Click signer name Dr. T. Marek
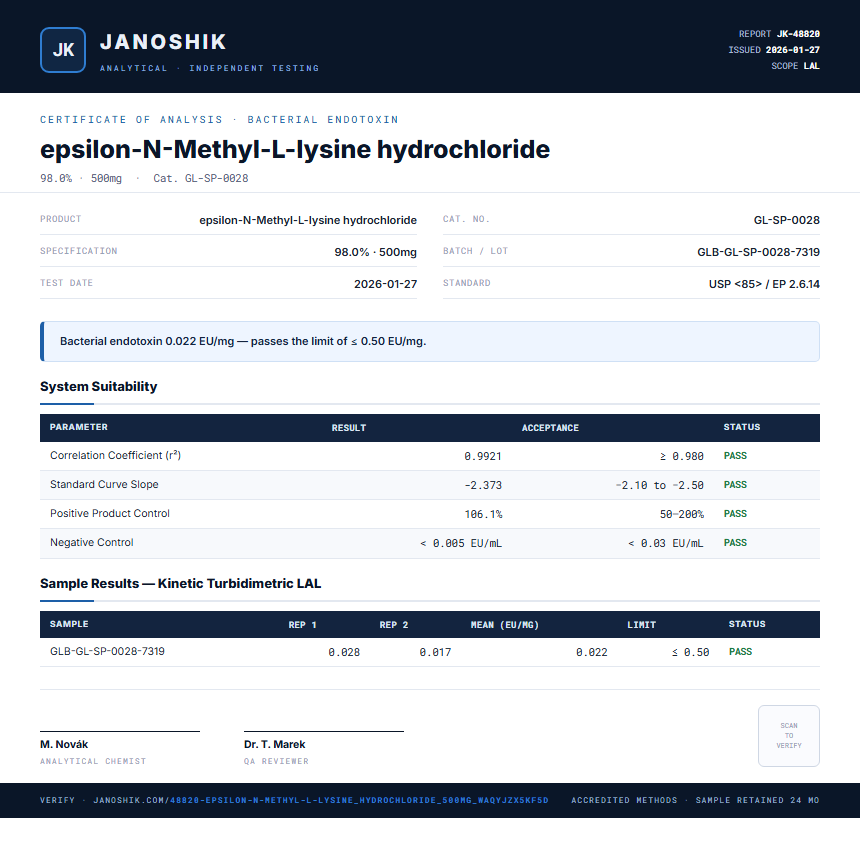The height and width of the screenshot is (846, 860). point(275,745)
